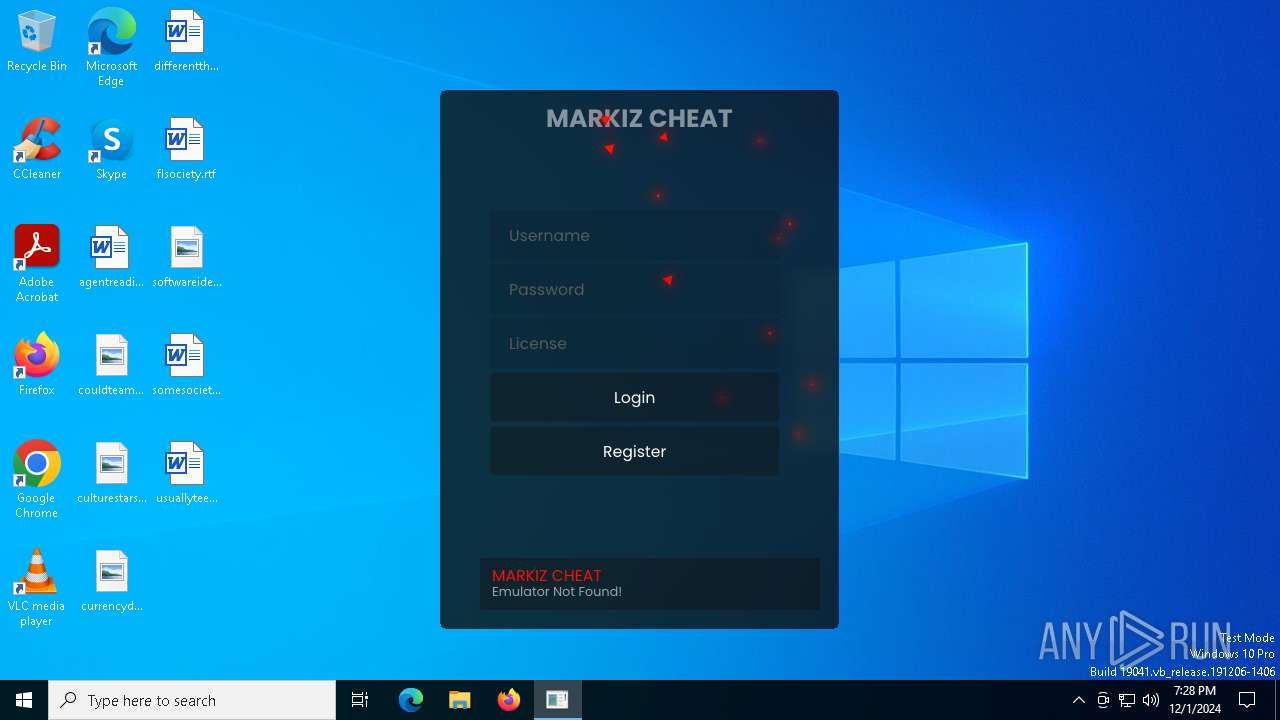Select the Microsoft Edge desktop shortcut
The height and width of the screenshot is (720, 1280).
111,47
